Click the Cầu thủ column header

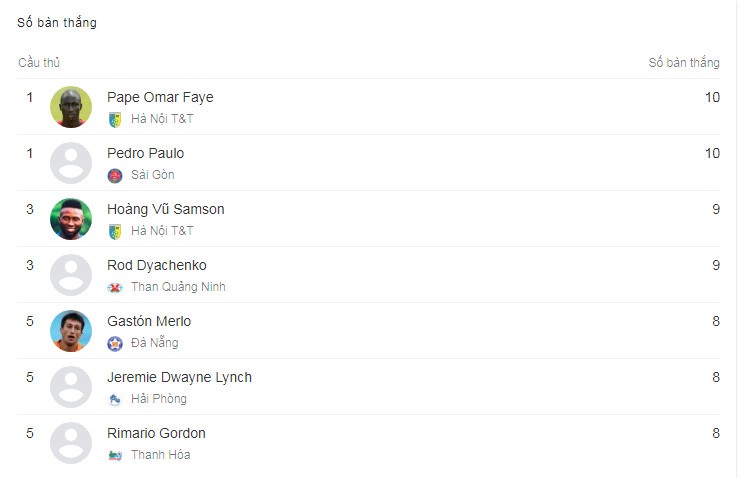click(39, 63)
